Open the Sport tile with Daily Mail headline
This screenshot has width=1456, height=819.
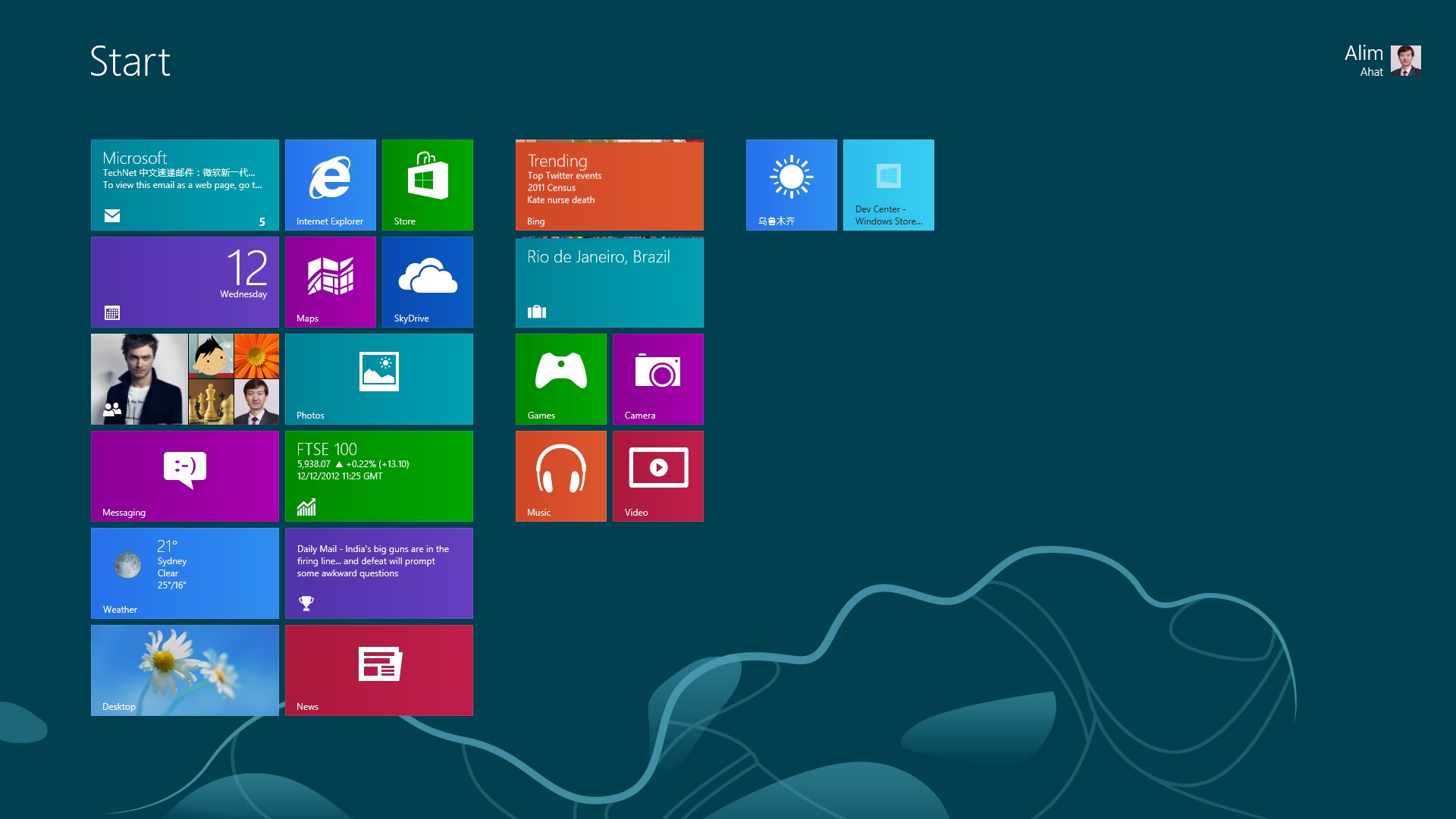(x=379, y=573)
